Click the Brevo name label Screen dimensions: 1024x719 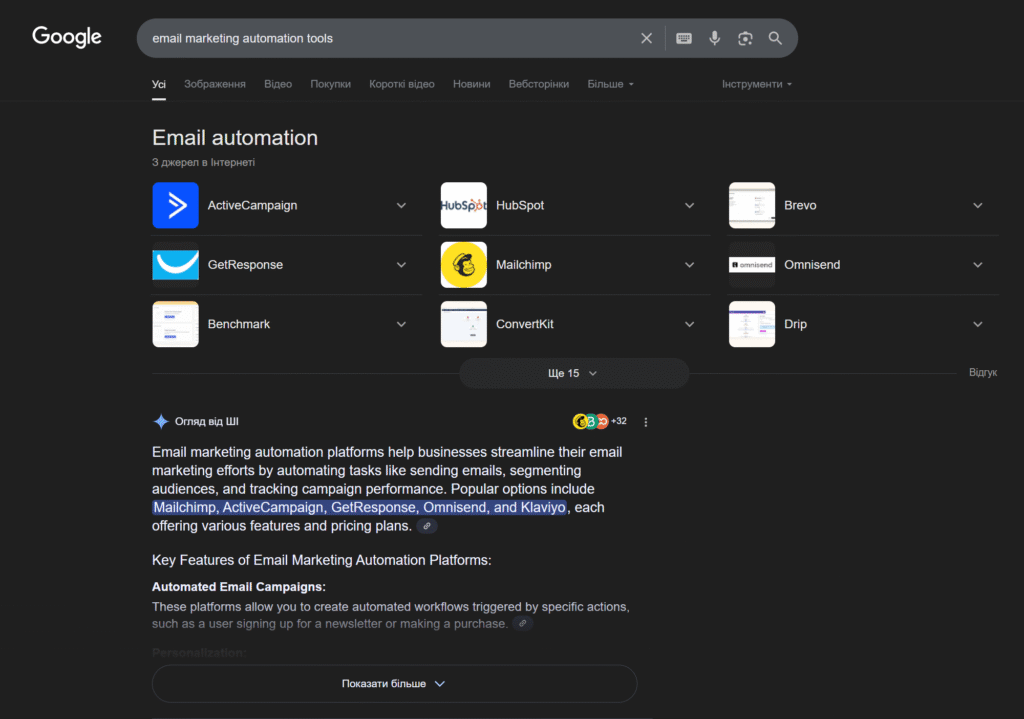tap(800, 205)
